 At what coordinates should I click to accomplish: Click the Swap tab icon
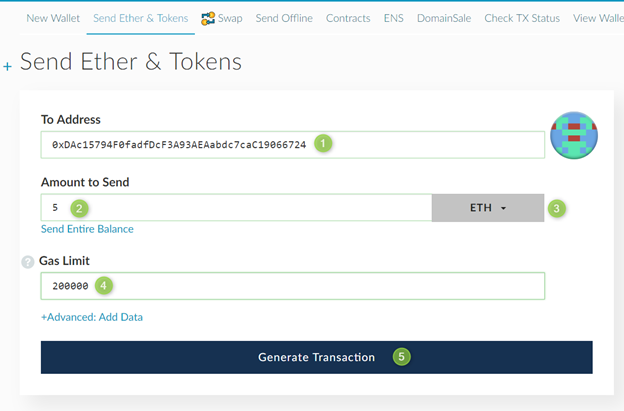tap(208, 18)
